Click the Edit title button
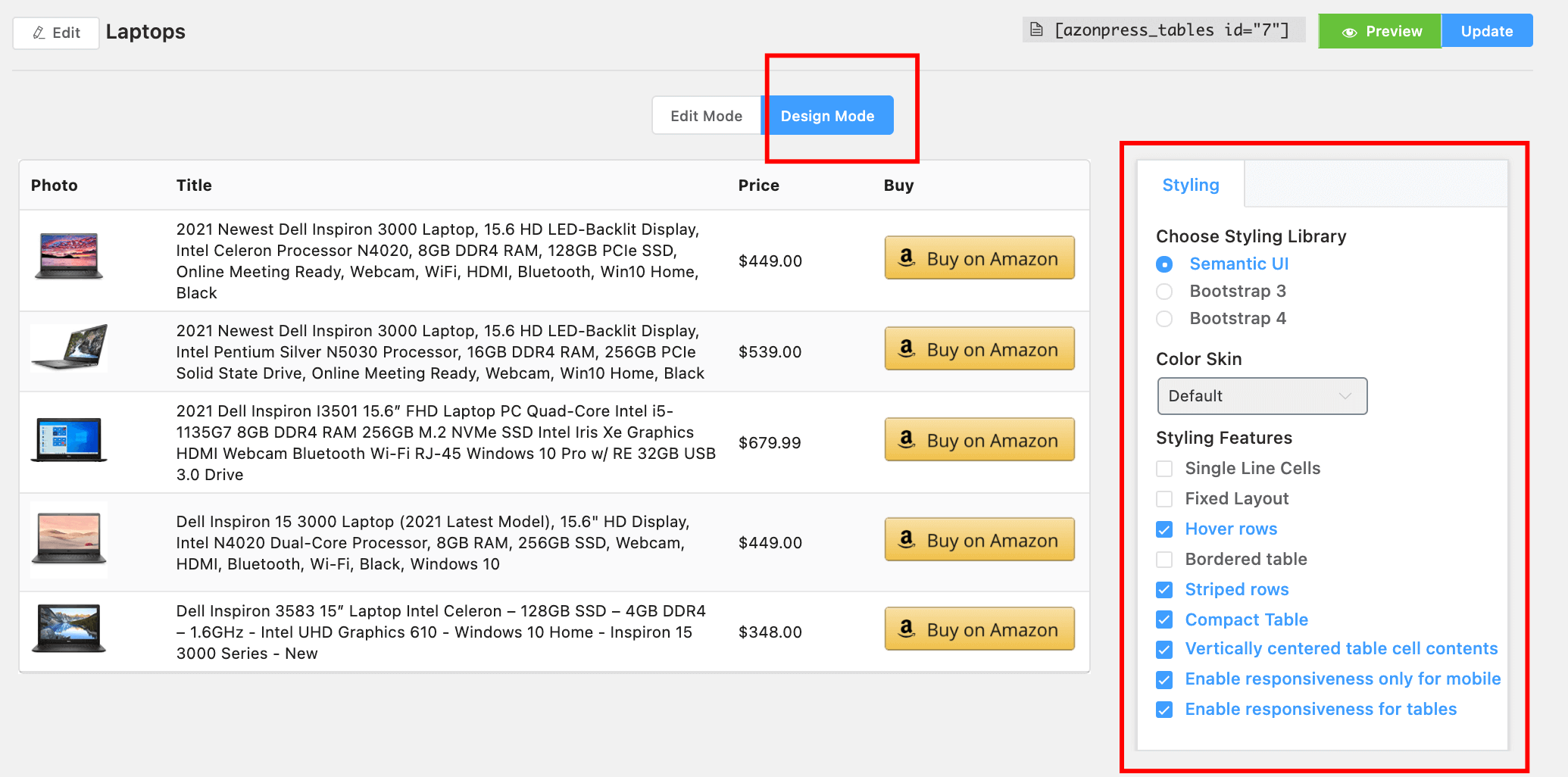 56,33
